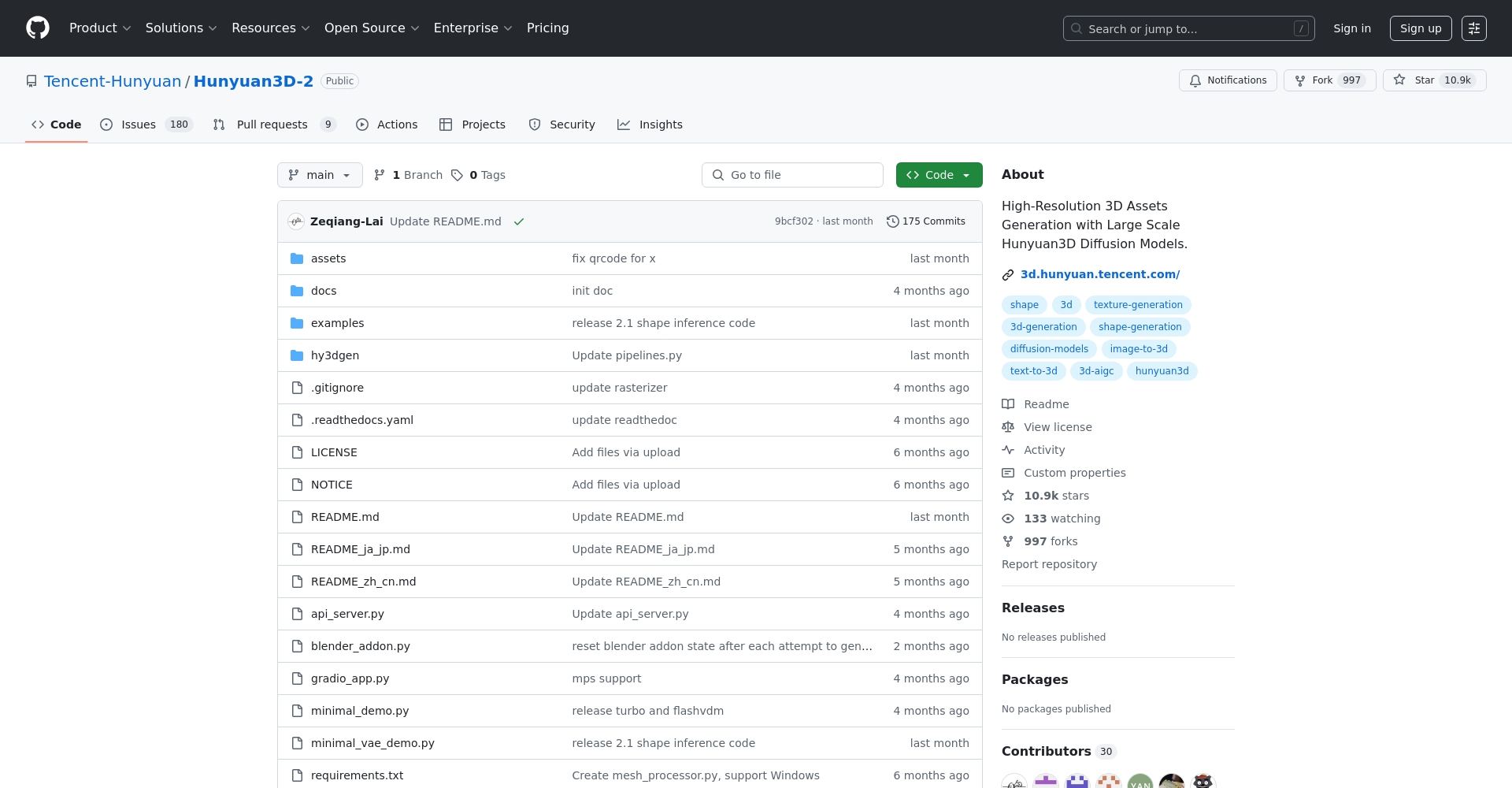The image size is (1512, 788).
Task: Open the gradio_app.py file
Action: point(350,678)
